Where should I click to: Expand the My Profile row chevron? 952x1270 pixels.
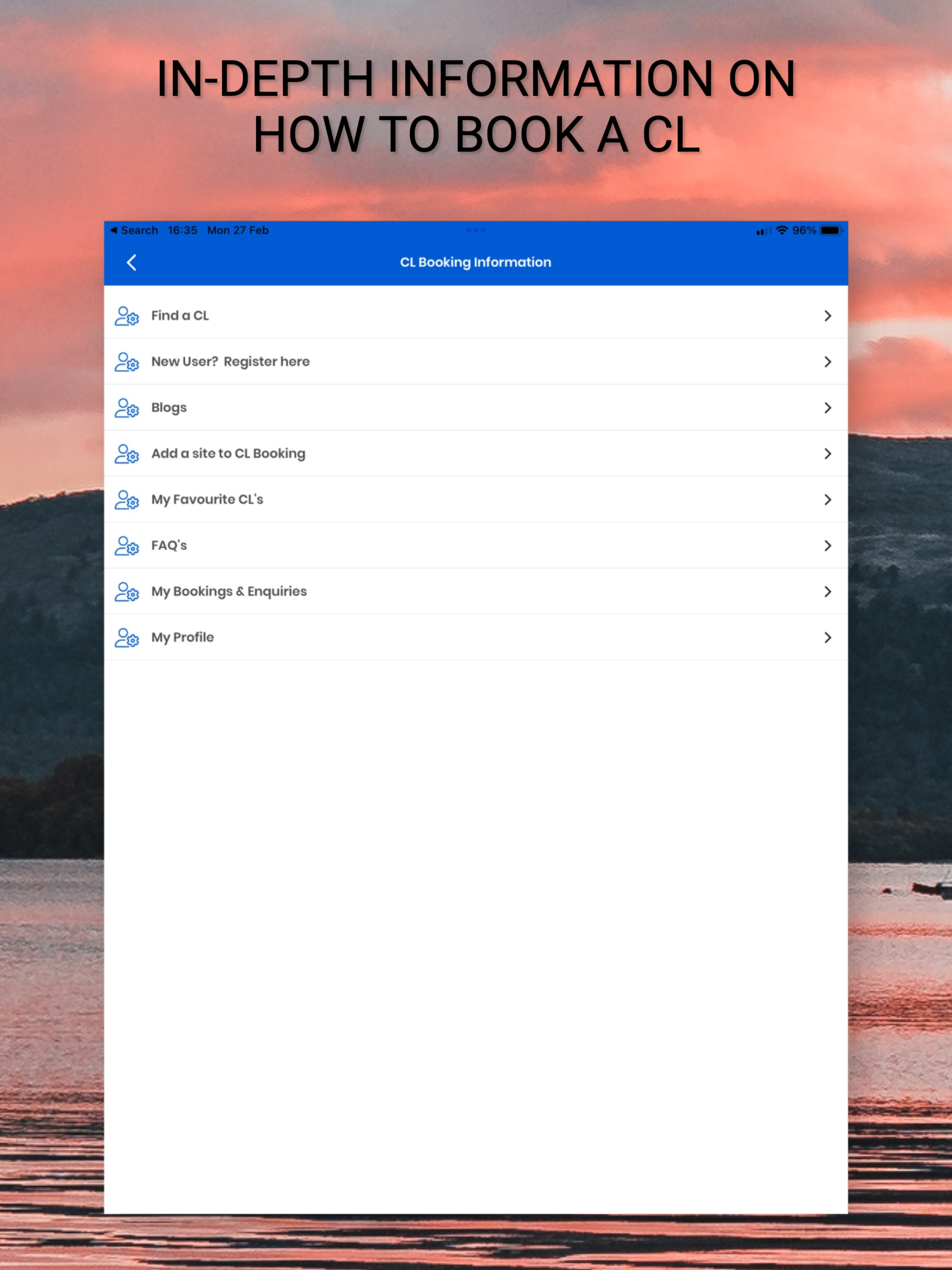click(x=827, y=637)
